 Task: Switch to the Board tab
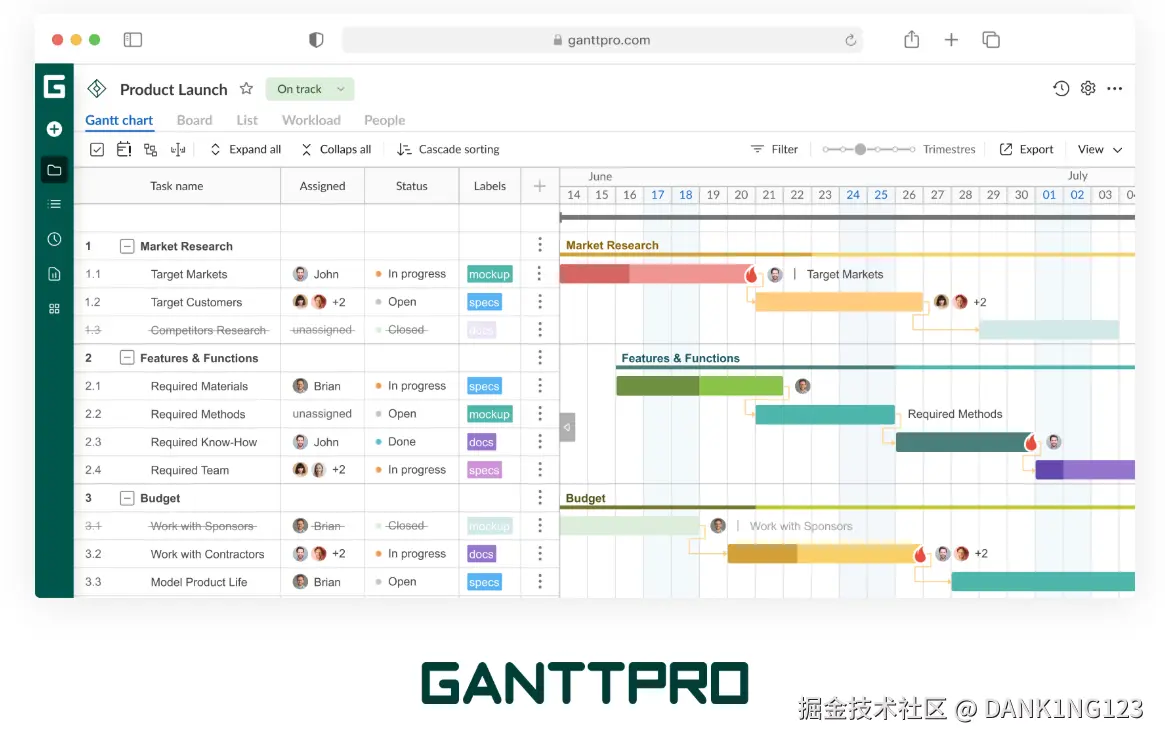pos(195,120)
